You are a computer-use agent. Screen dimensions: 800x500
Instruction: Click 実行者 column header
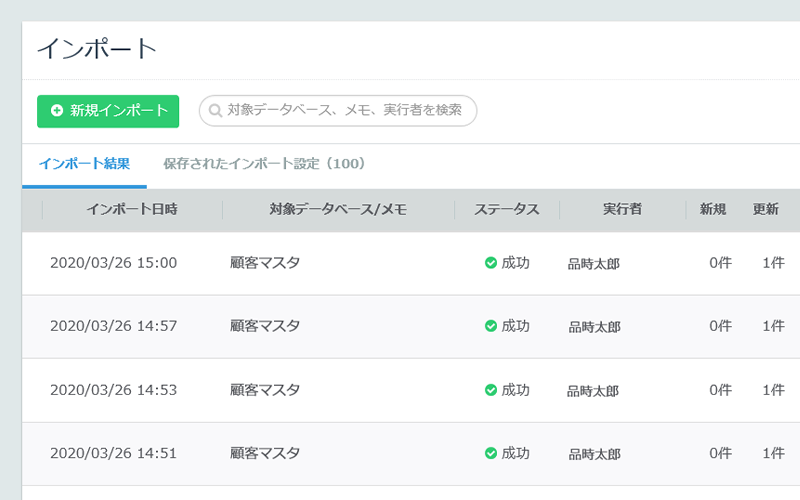pos(622,209)
